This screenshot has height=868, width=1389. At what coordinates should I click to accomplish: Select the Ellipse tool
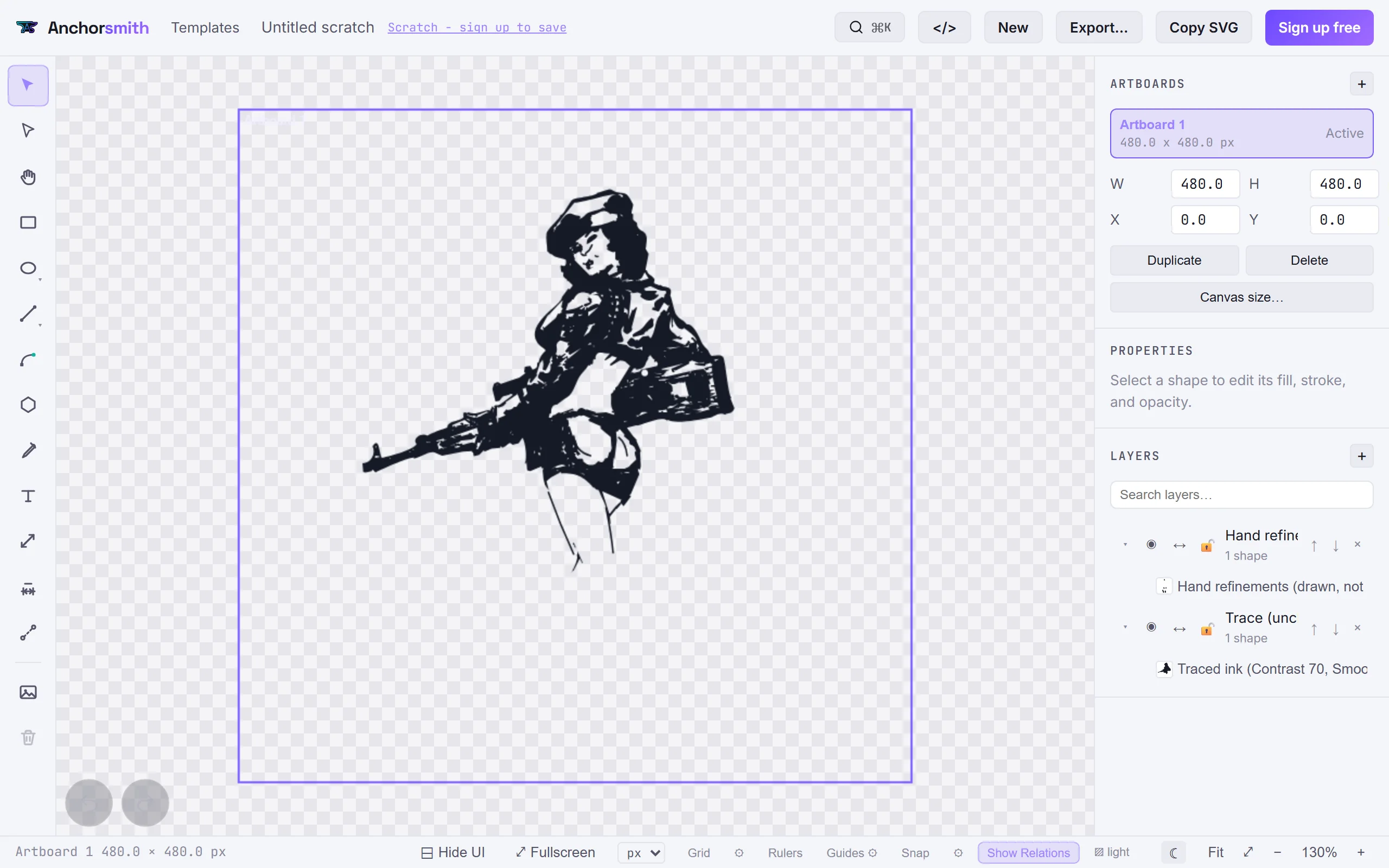coord(28,268)
